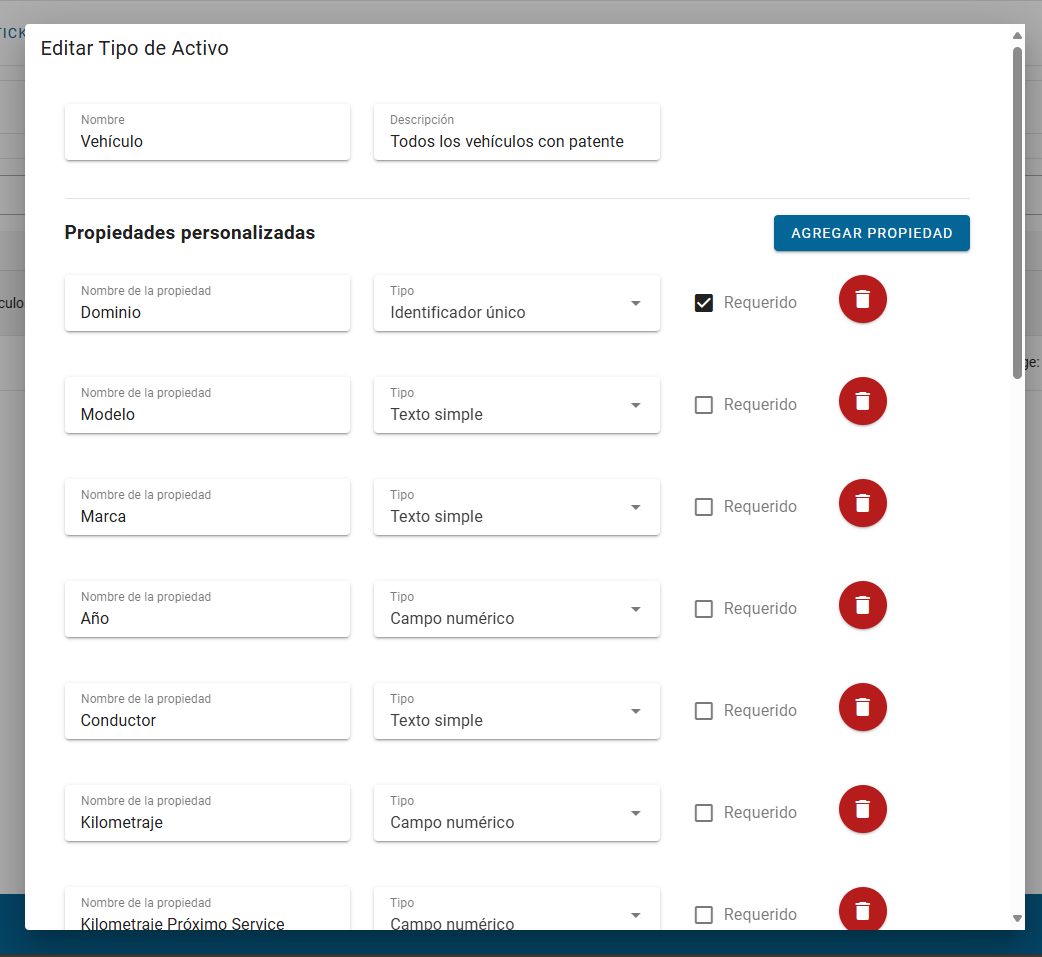This screenshot has width=1042, height=957.
Task: Trash the Kilometraje Próximo Service property
Action: click(x=862, y=910)
